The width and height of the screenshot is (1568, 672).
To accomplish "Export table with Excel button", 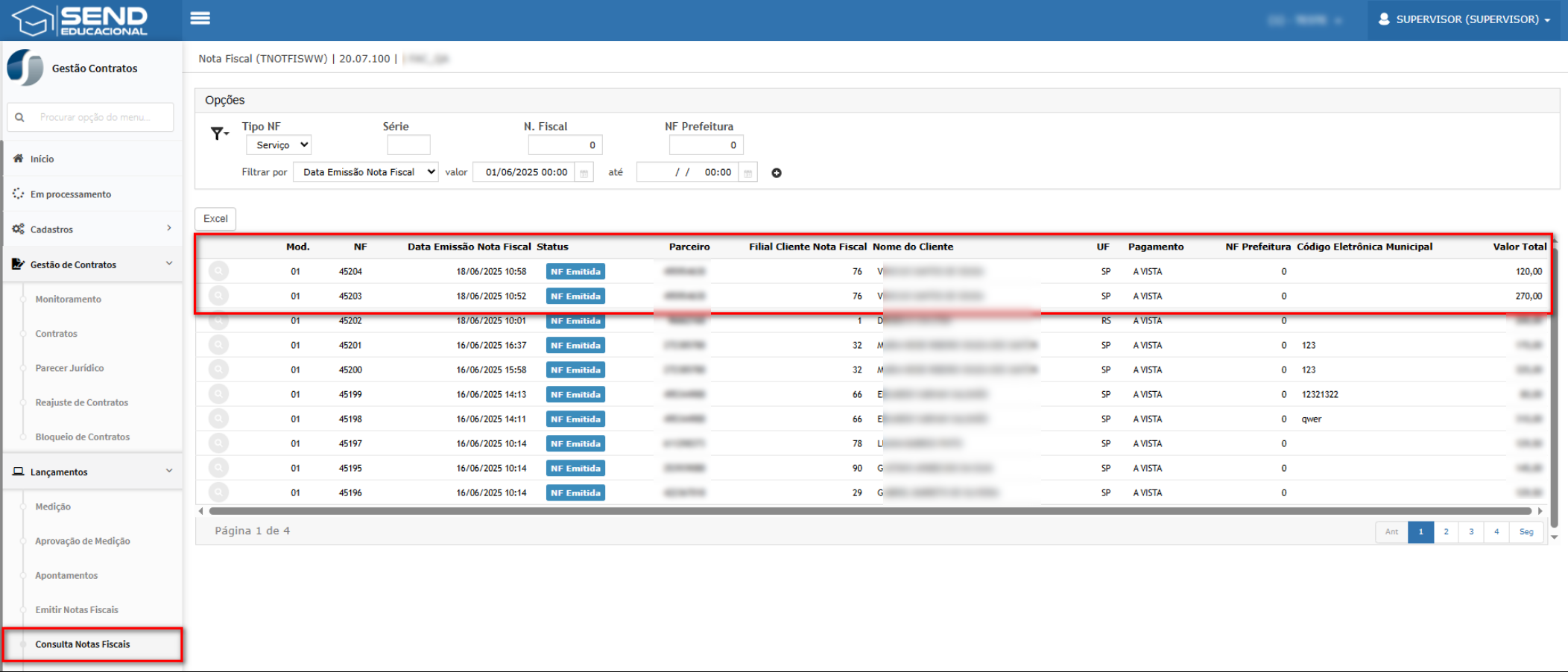I will [x=215, y=219].
